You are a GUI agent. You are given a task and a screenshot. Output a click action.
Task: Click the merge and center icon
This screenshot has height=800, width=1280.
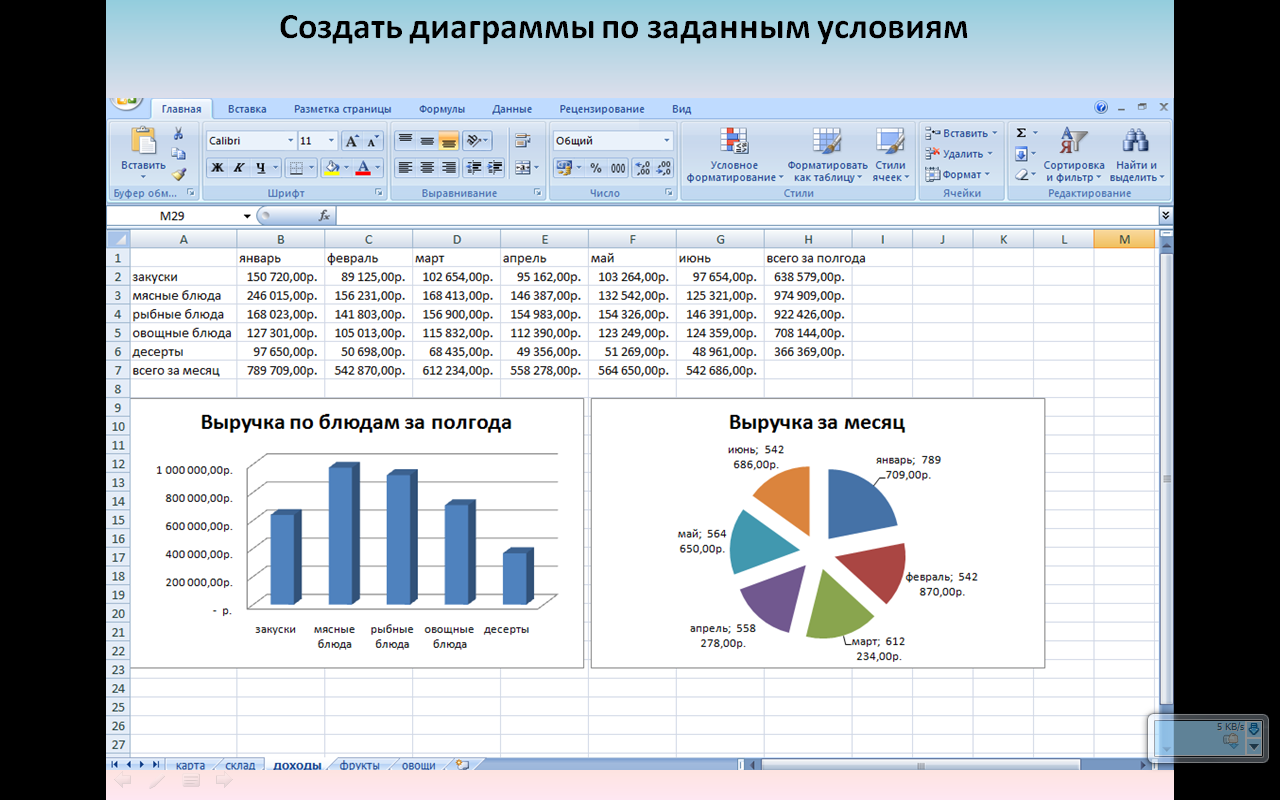coord(523,168)
